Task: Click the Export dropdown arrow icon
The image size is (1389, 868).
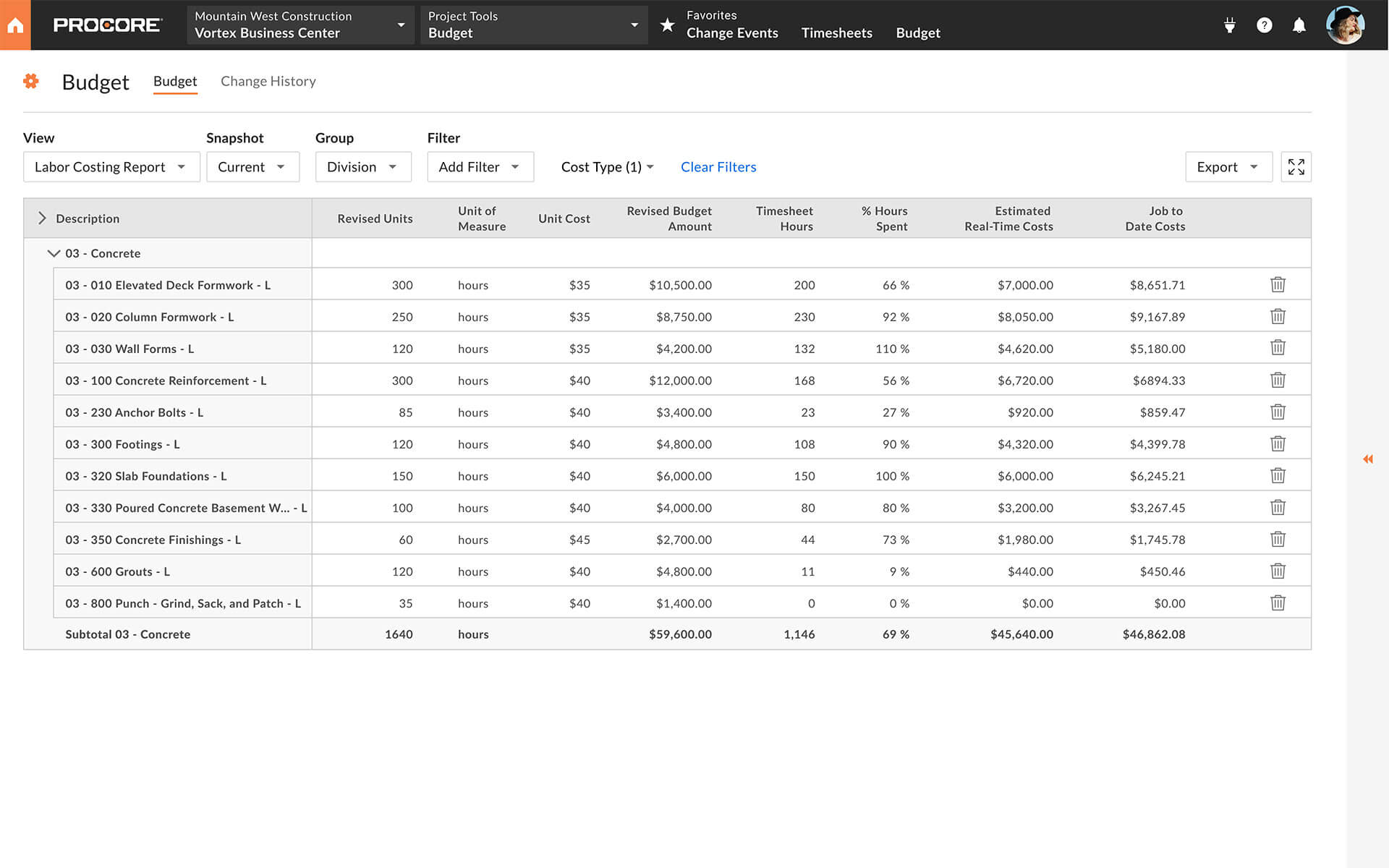Action: pos(1252,167)
